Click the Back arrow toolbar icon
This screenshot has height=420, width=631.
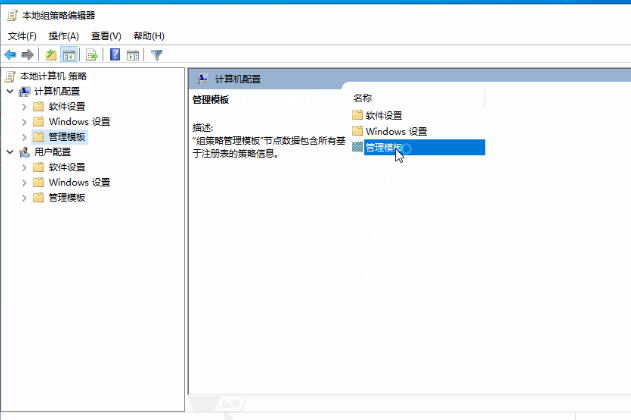click(10, 55)
